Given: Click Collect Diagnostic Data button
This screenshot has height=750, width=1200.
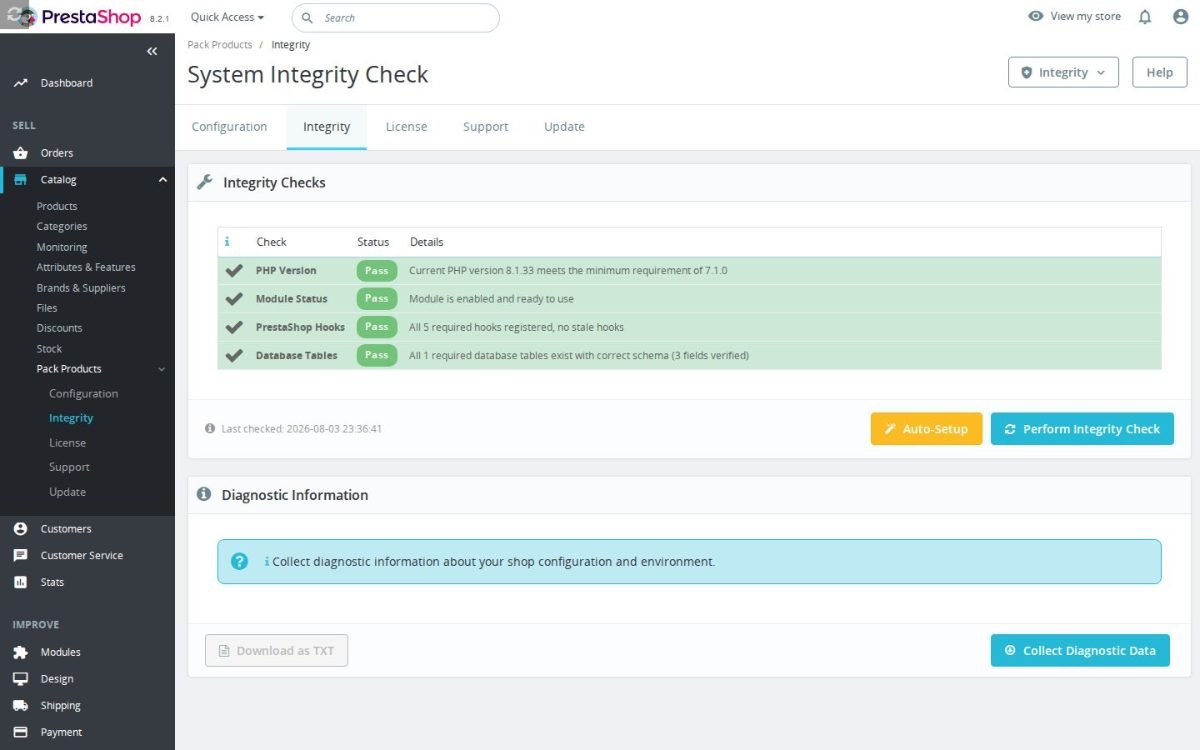Looking at the screenshot, I should [x=1080, y=650].
